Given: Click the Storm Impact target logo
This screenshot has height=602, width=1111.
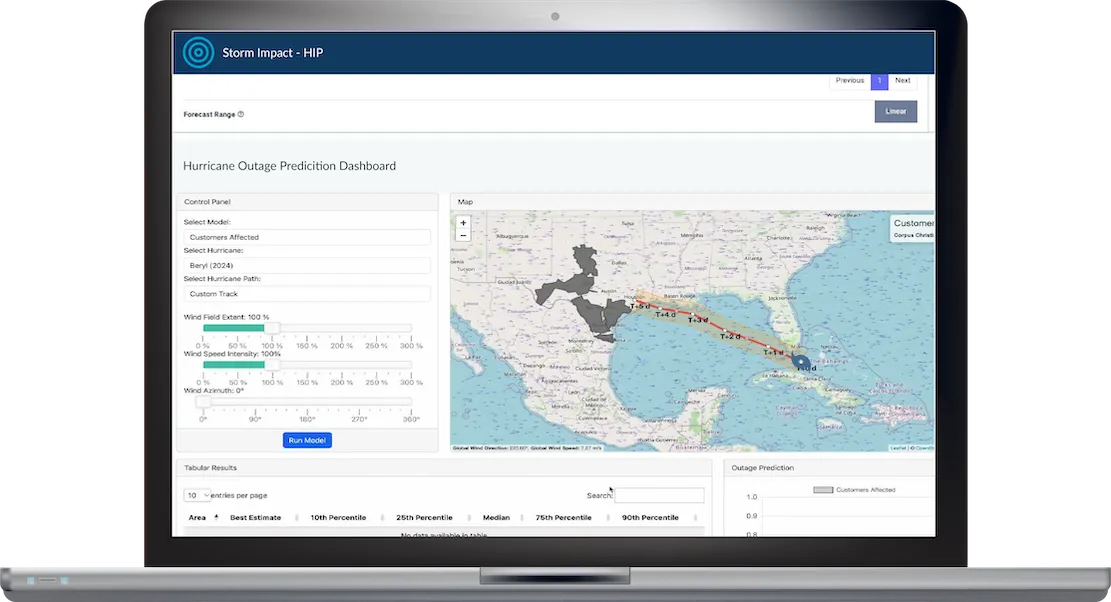Looking at the screenshot, I should pyautogui.click(x=199, y=52).
